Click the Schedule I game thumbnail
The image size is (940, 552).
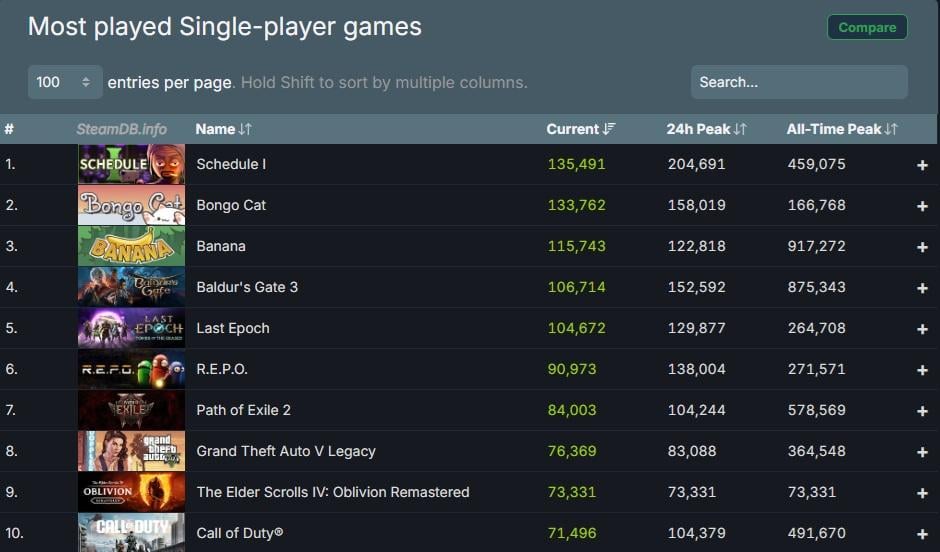[131, 164]
